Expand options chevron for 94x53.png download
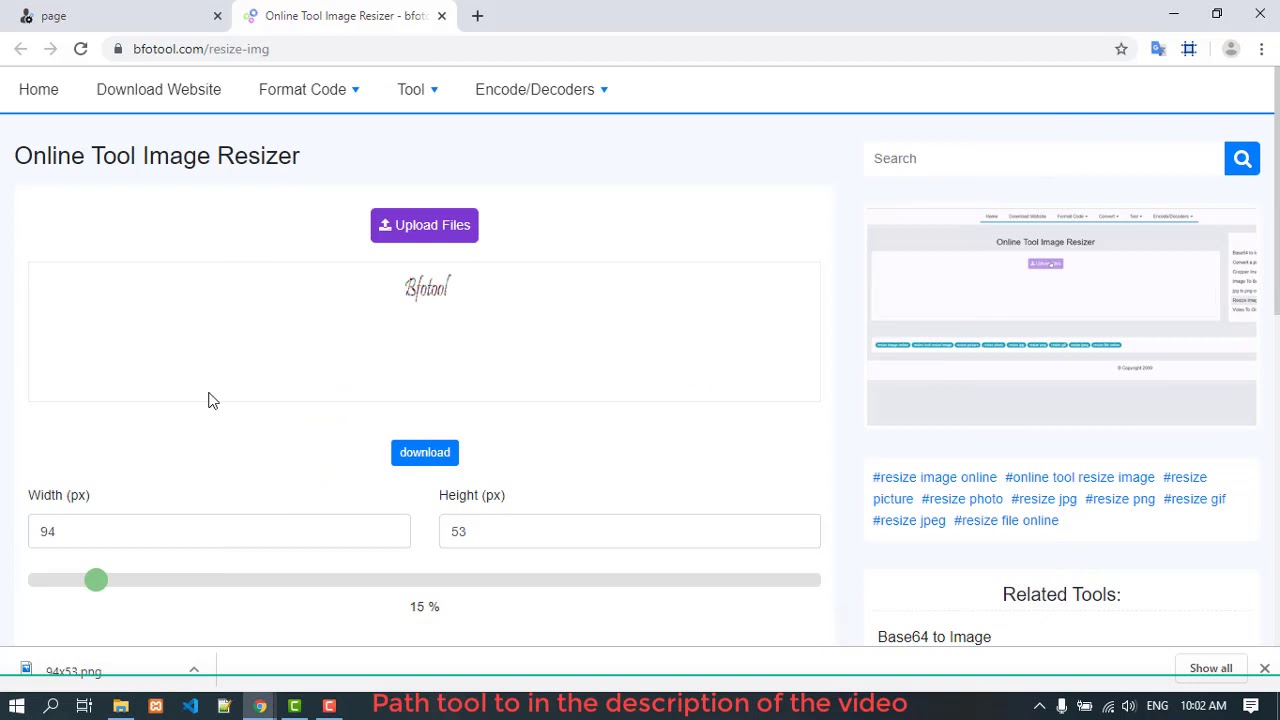The image size is (1280, 720). click(194, 670)
